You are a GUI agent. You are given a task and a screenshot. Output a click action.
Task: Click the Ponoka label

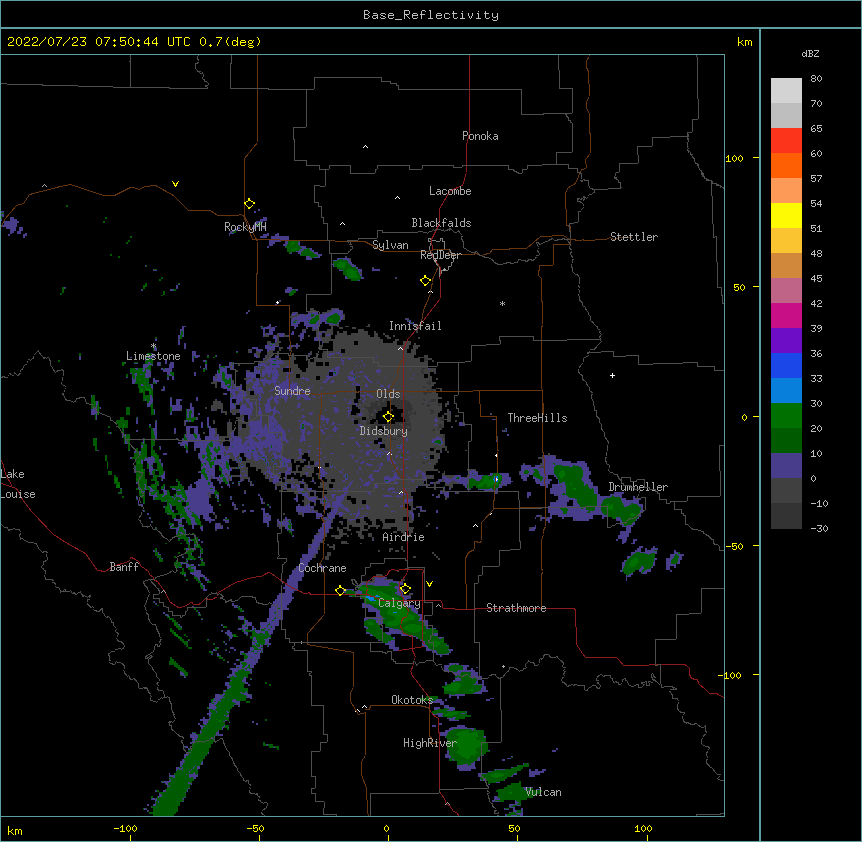(x=480, y=136)
